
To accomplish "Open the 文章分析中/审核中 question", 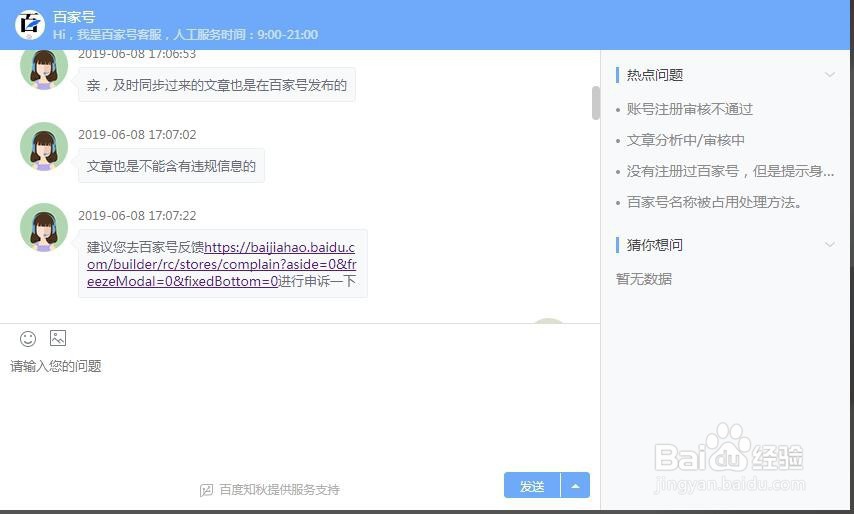I will click(685, 140).
